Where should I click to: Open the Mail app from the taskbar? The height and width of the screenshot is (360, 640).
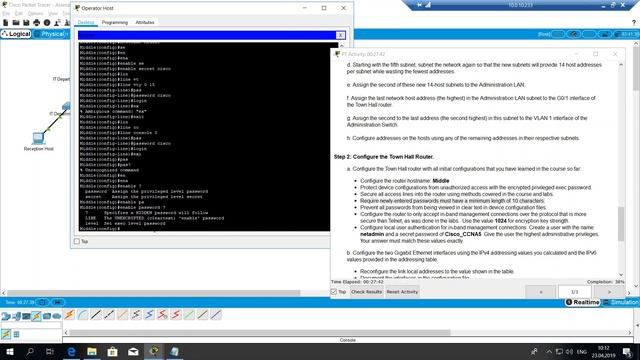tap(133, 351)
